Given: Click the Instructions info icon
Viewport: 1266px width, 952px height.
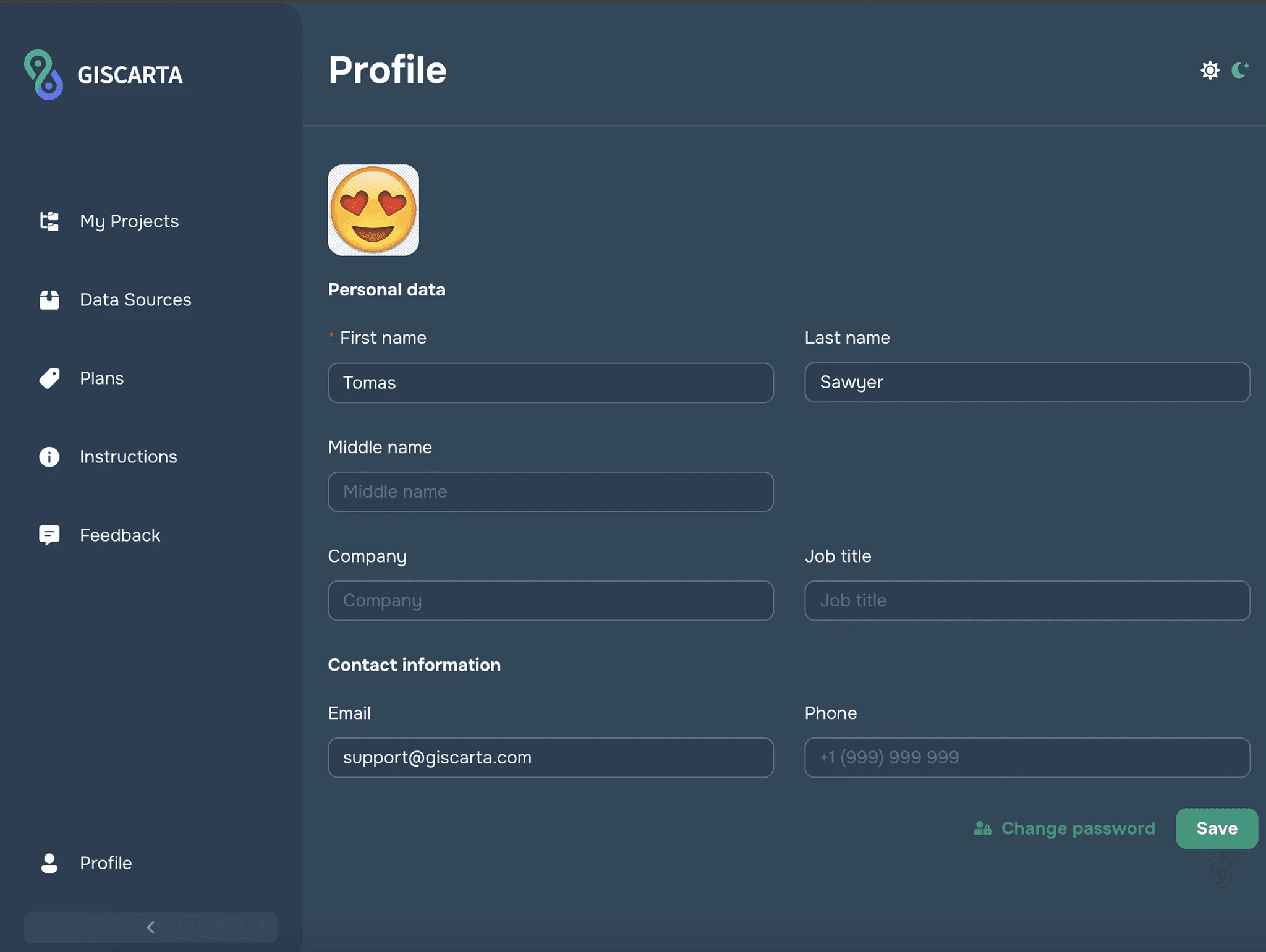Looking at the screenshot, I should click(49, 457).
